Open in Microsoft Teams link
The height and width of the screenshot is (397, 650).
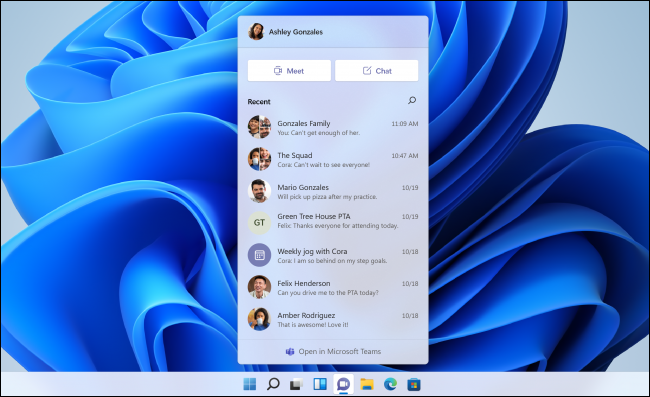(x=333, y=351)
